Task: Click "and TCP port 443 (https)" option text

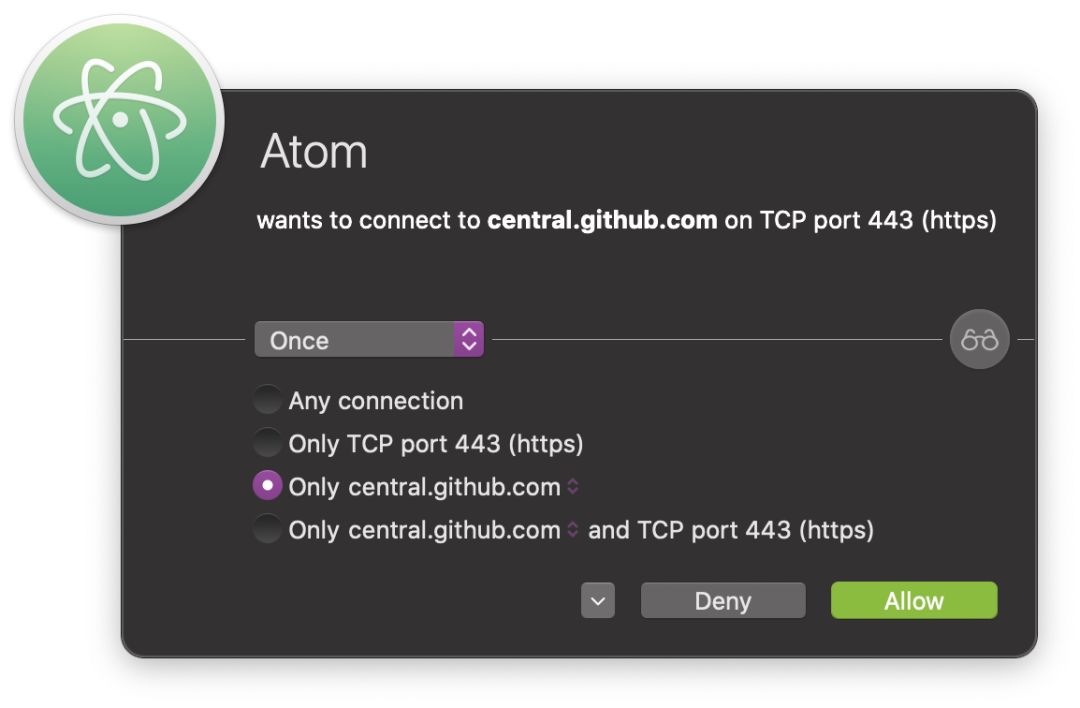Action: click(x=731, y=530)
